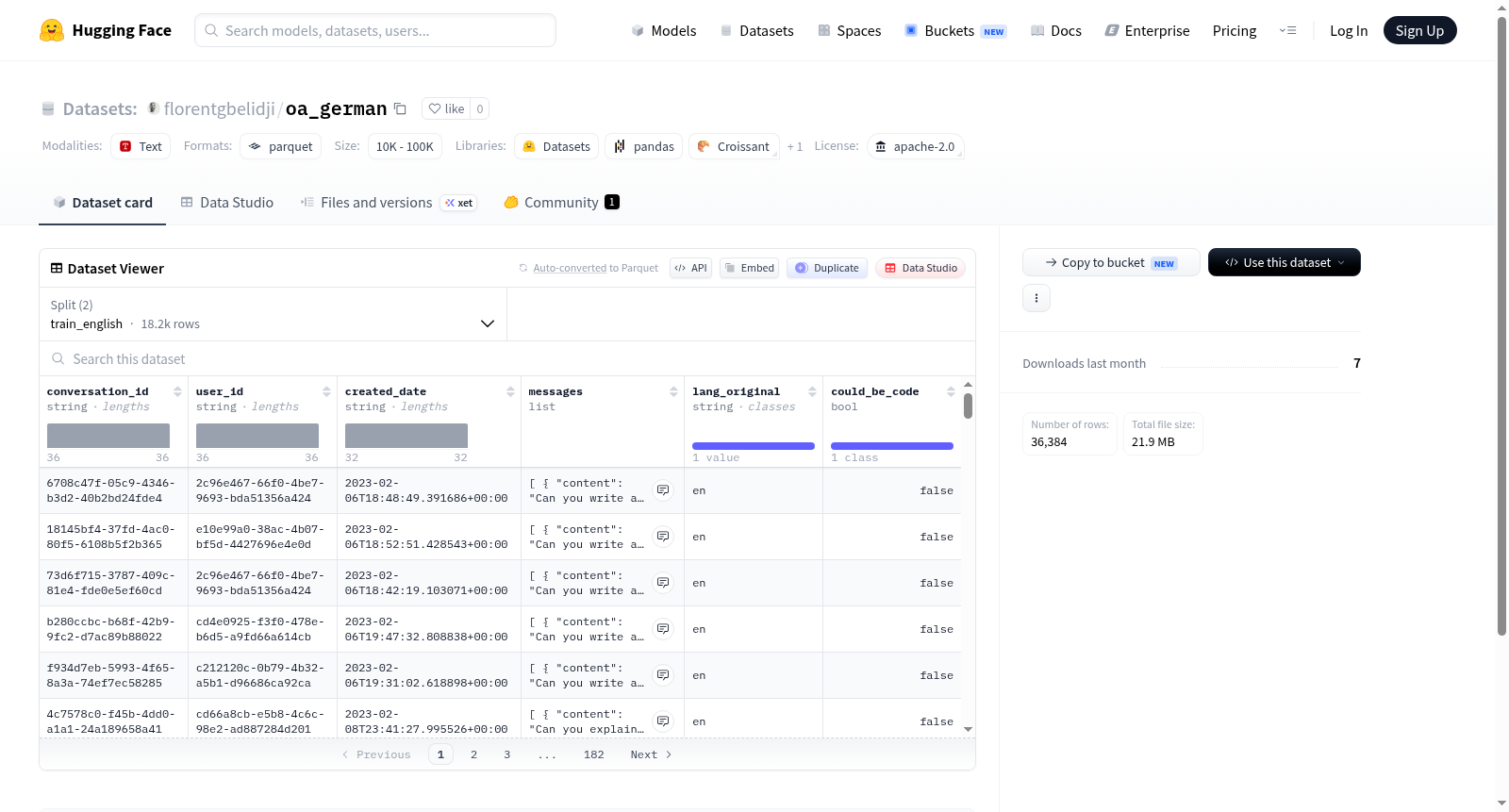The height and width of the screenshot is (812, 1509).
Task: Click the Sign Up button
Action: pos(1419,30)
